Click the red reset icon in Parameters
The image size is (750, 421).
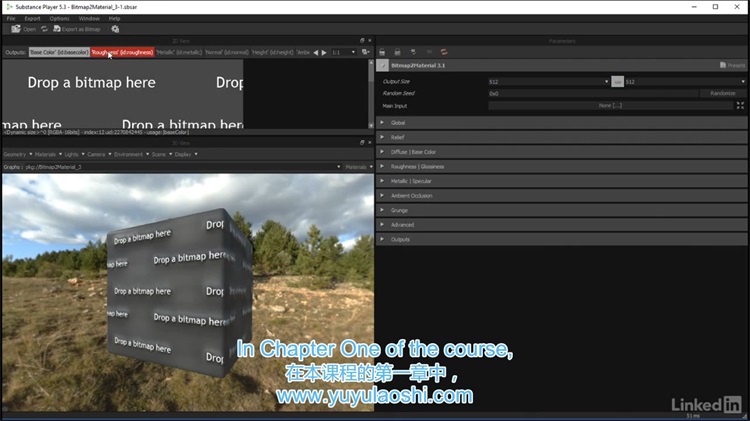tap(444, 52)
